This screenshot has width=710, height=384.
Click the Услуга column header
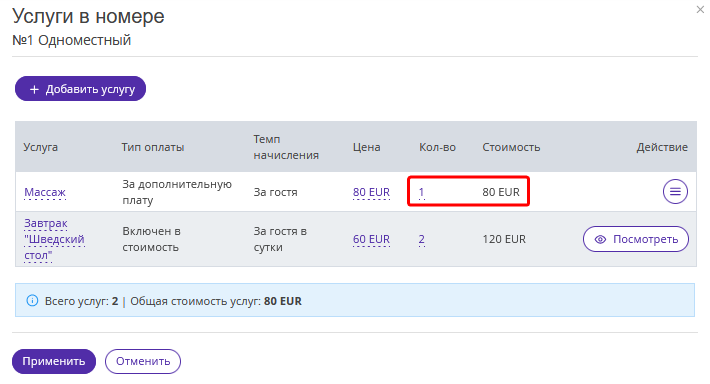coord(41,147)
